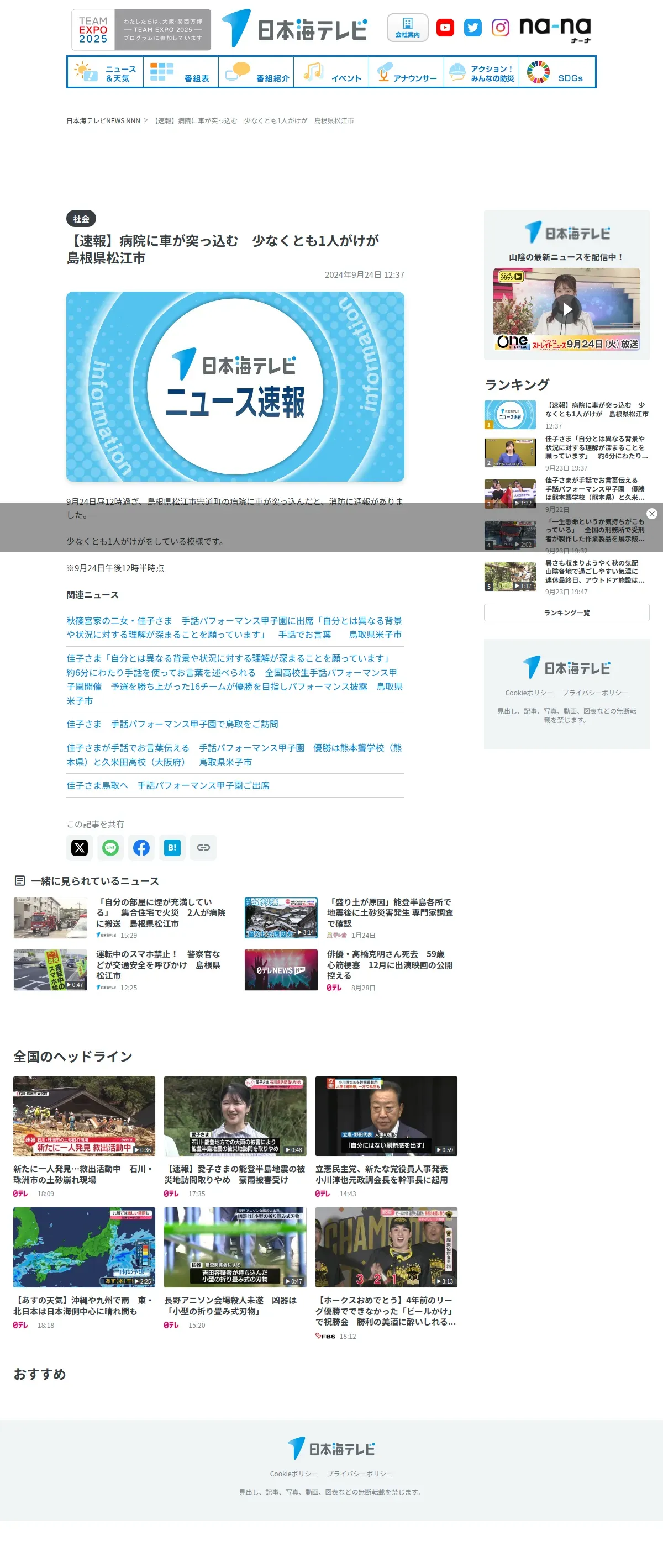The width and height of the screenshot is (663, 1568).
Task: Share article on Hatena Bookmark B! icon
Action: [x=172, y=847]
